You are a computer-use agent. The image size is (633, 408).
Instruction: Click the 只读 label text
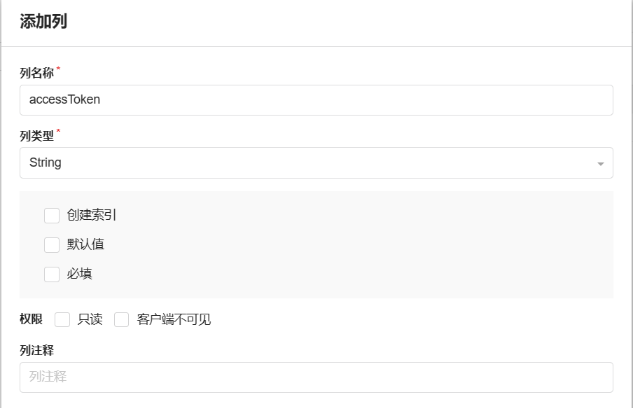(89, 320)
